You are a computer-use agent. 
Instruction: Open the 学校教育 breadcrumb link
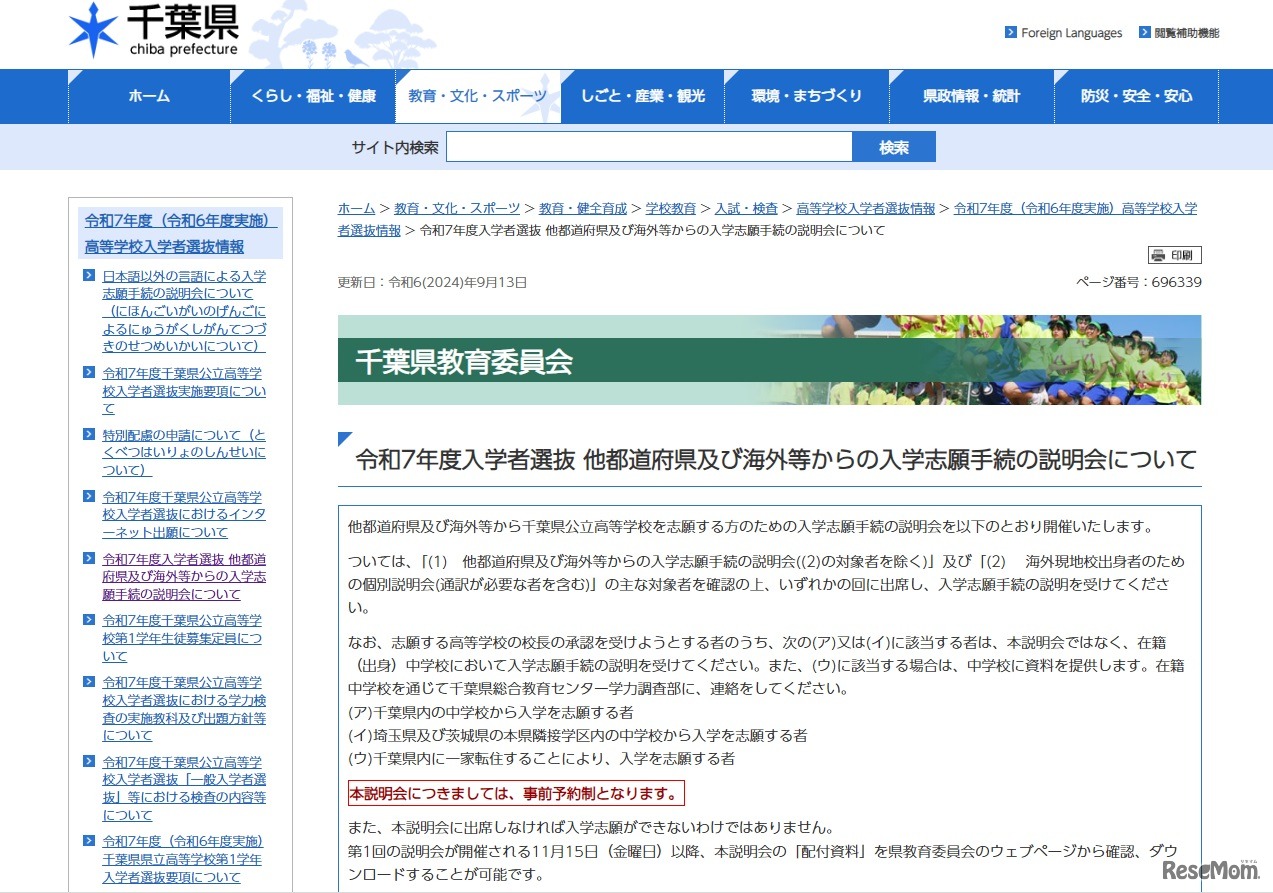(671, 209)
